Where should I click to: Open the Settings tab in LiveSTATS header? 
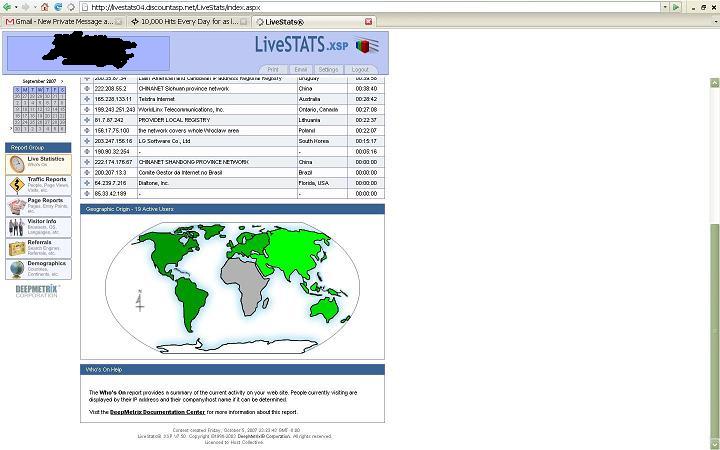click(x=328, y=69)
